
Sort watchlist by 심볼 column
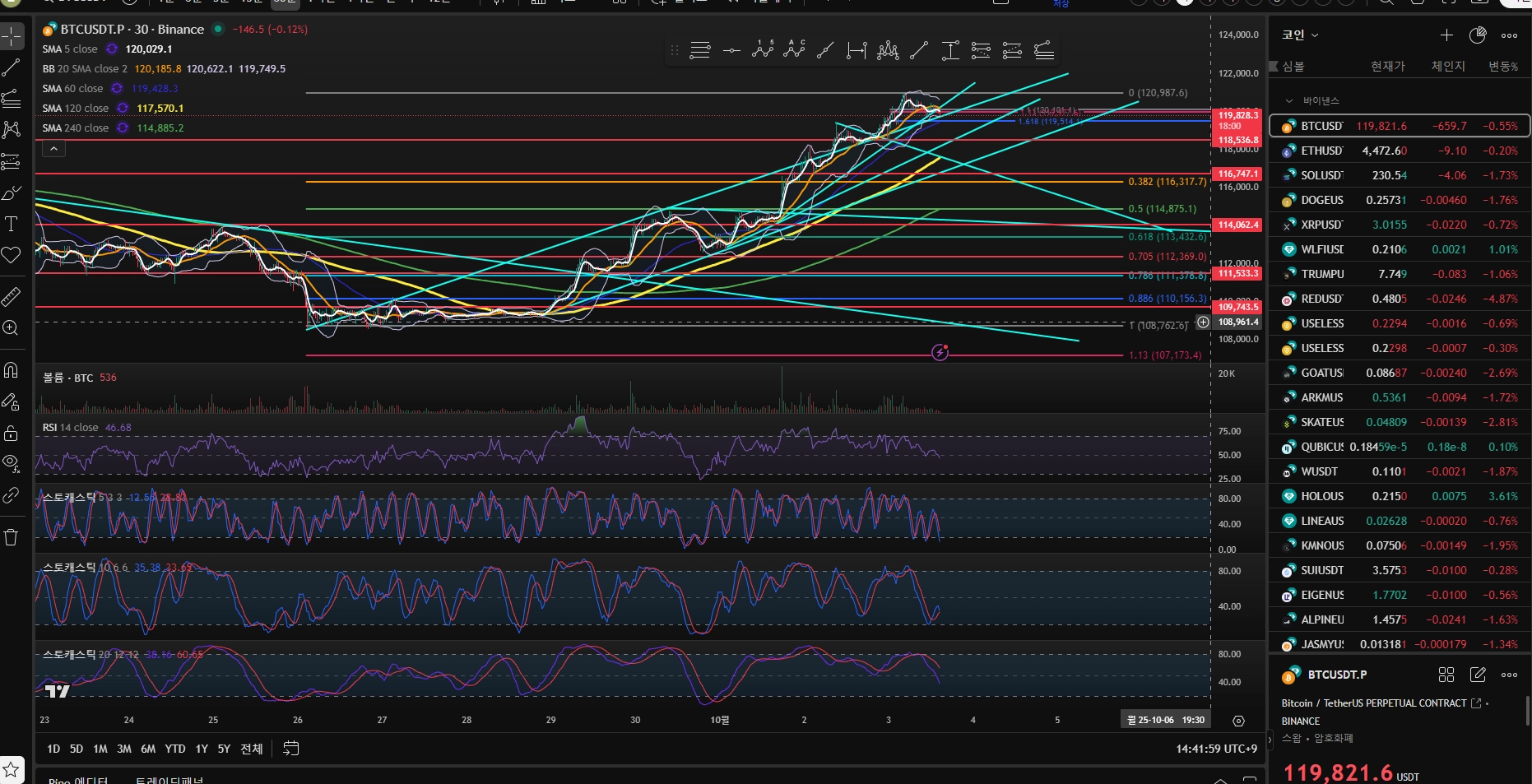point(1293,66)
